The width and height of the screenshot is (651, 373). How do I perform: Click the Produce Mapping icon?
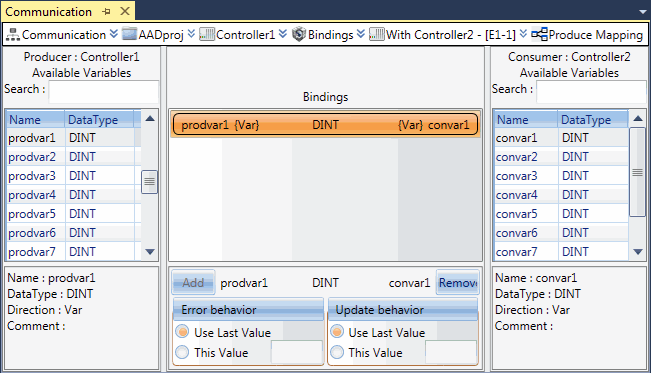[539, 34]
